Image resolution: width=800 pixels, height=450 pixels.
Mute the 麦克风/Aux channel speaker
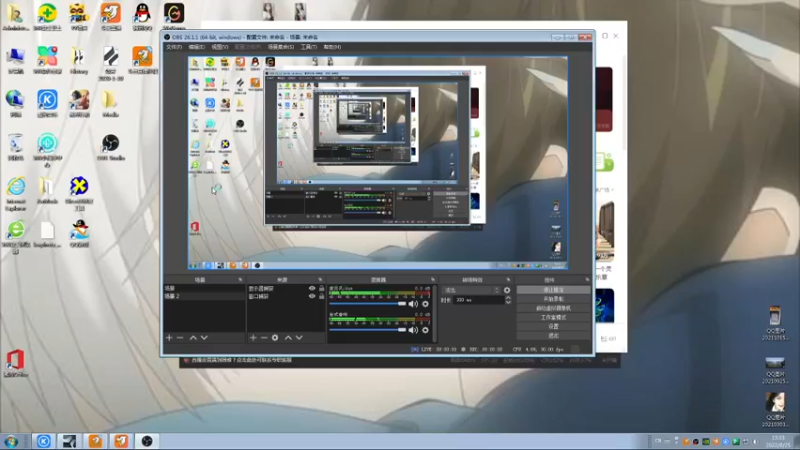tap(413, 304)
